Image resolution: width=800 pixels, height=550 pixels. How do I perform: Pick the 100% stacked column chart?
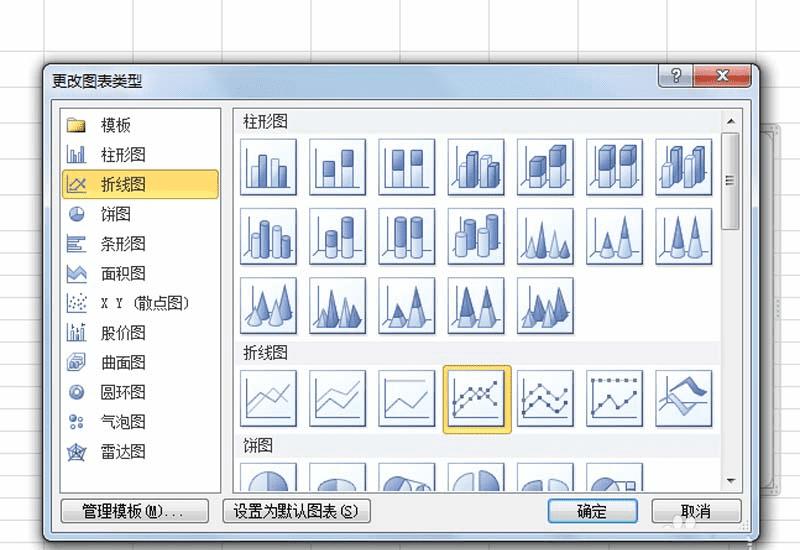click(407, 167)
